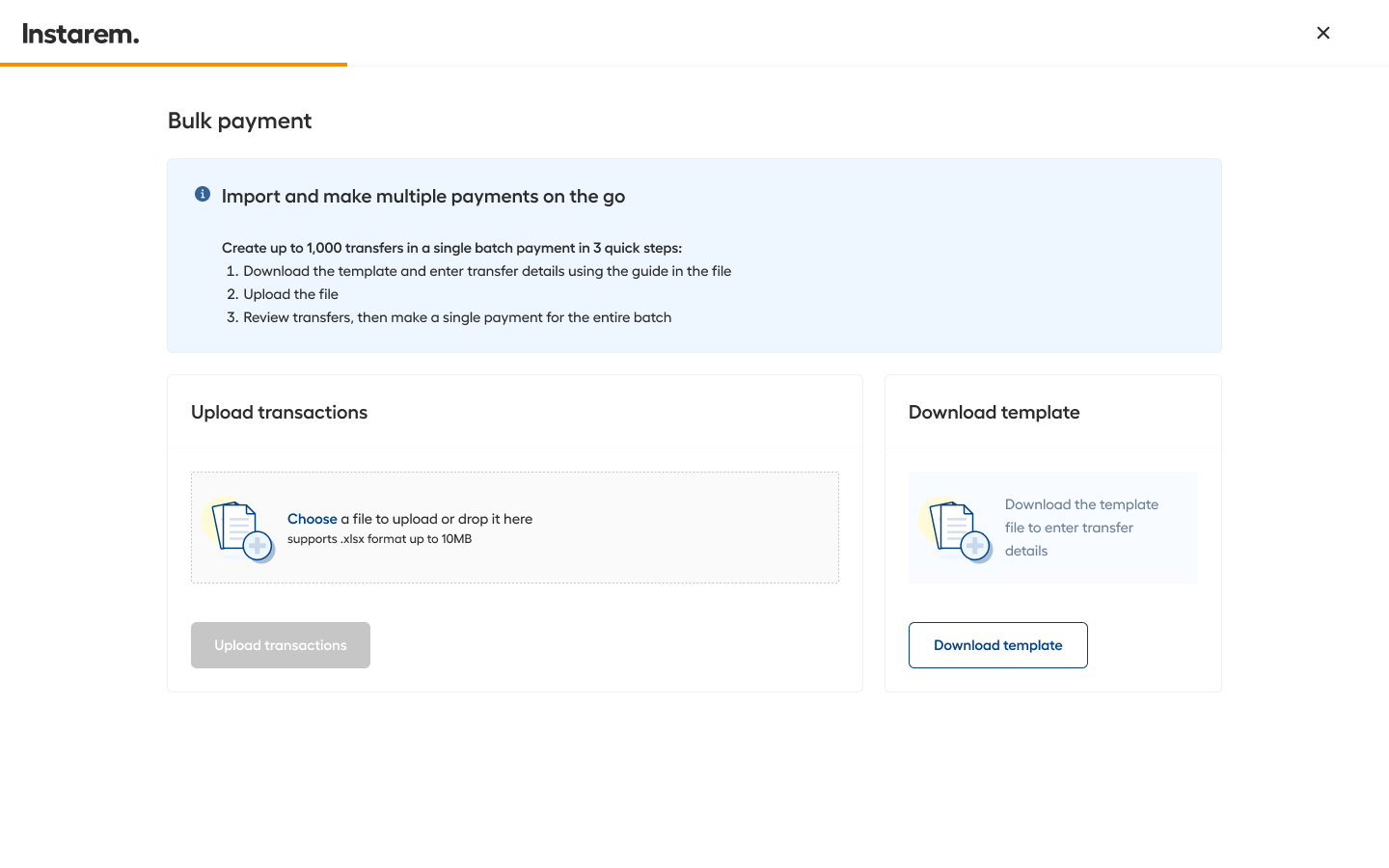Click step 1 about downloading the template
This screenshot has height=868, width=1389.
pyautogui.click(x=486, y=271)
